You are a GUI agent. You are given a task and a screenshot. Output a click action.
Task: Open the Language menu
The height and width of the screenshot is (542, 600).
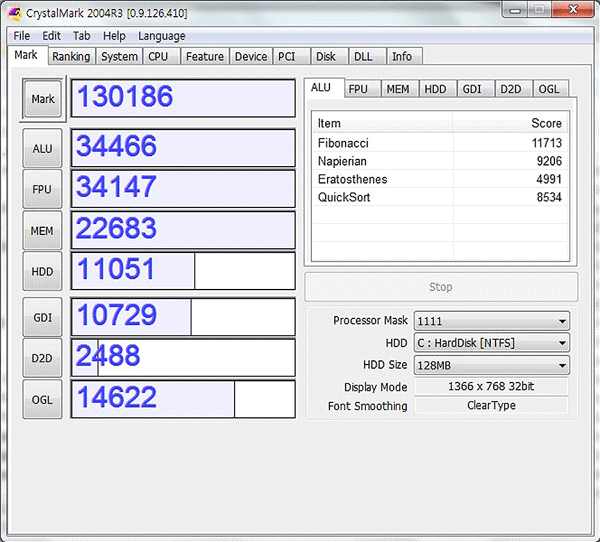161,36
